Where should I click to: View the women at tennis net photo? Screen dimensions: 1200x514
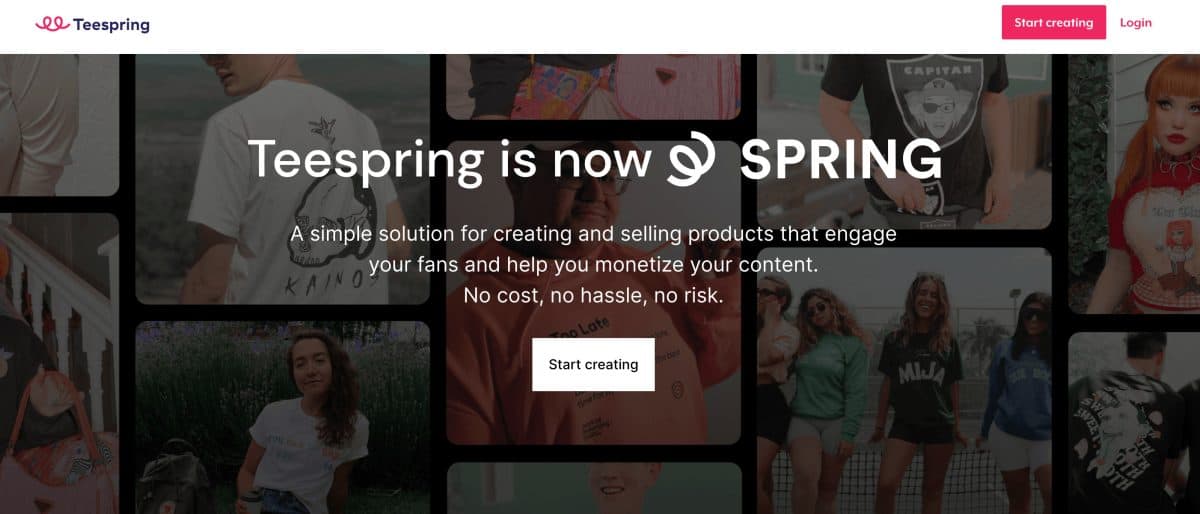[903, 390]
